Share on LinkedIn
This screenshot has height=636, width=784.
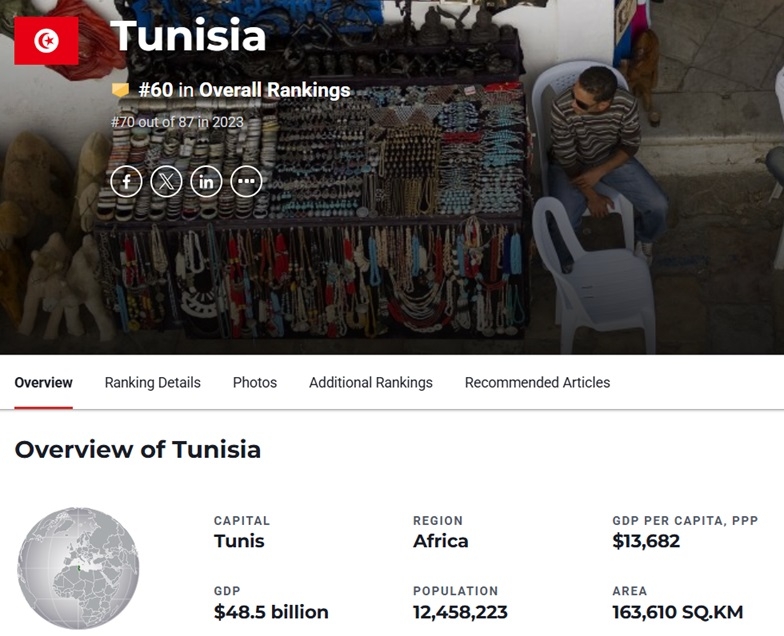tap(206, 181)
